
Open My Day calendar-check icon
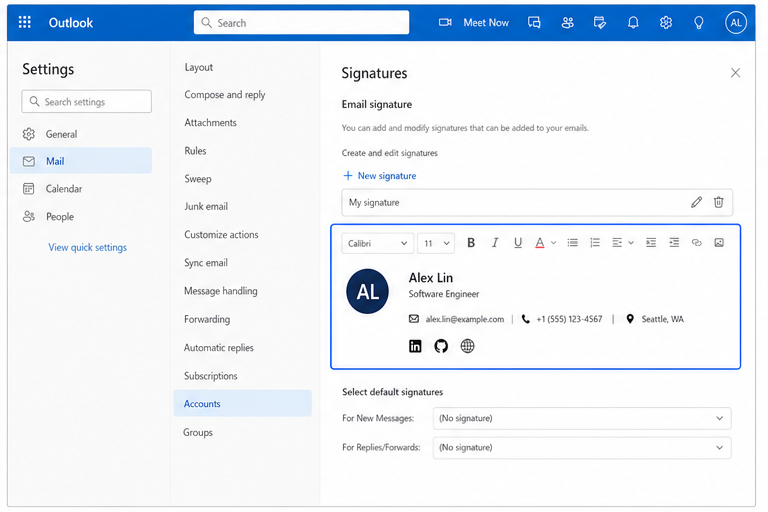(600, 23)
